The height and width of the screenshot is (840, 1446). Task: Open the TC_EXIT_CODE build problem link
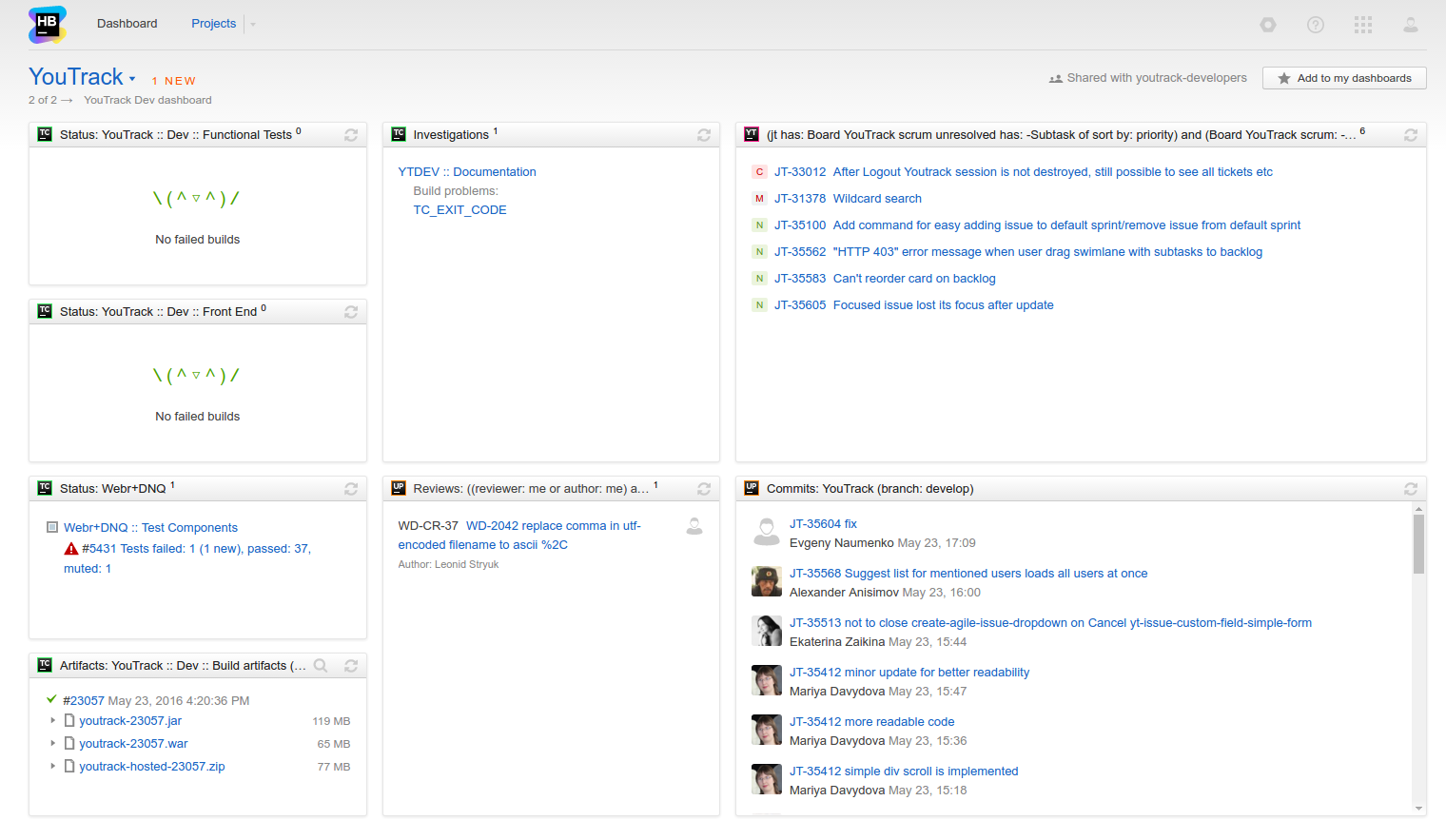pyautogui.click(x=459, y=210)
